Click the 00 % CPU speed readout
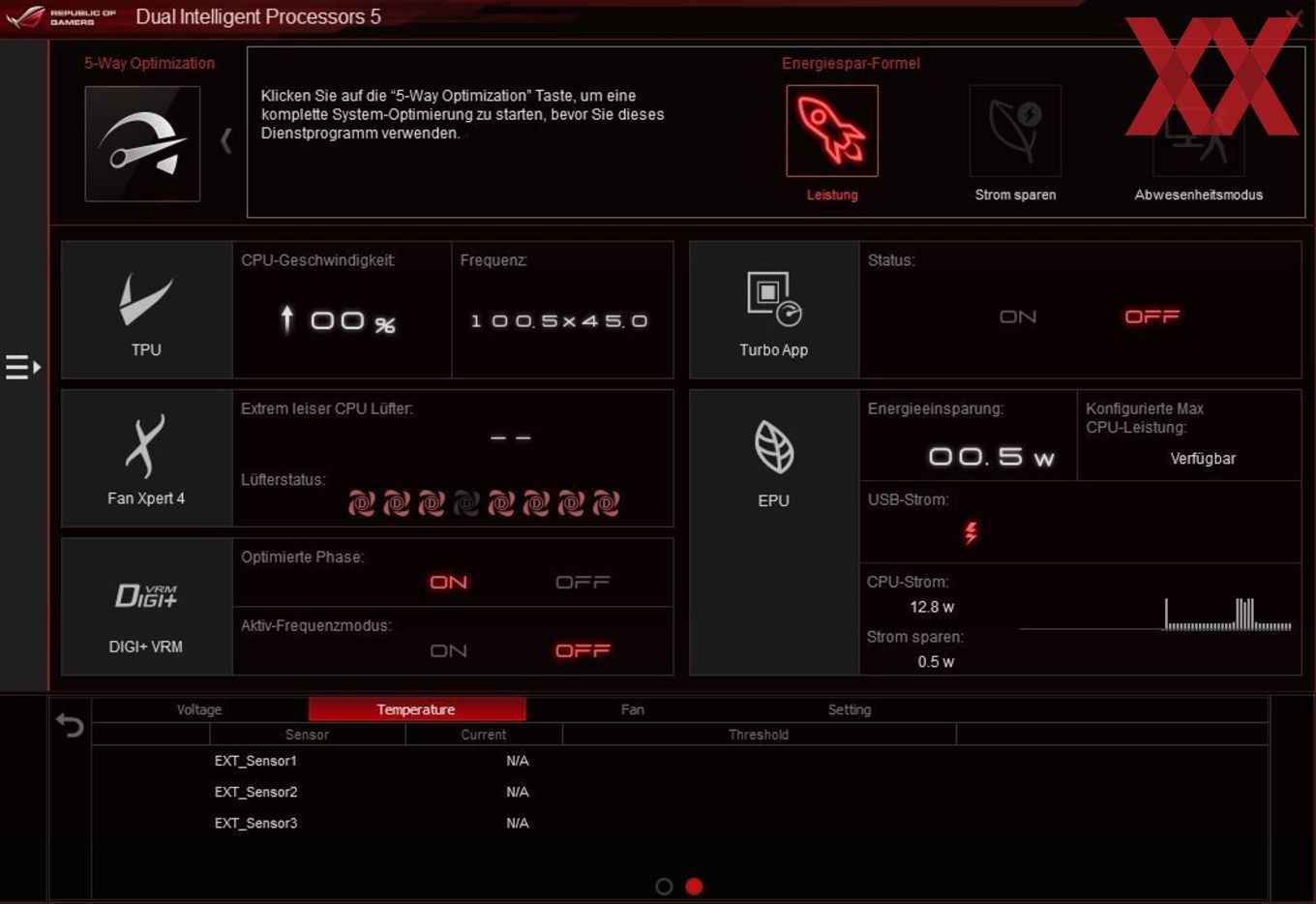The image size is (1316, 904). (352, 321)
